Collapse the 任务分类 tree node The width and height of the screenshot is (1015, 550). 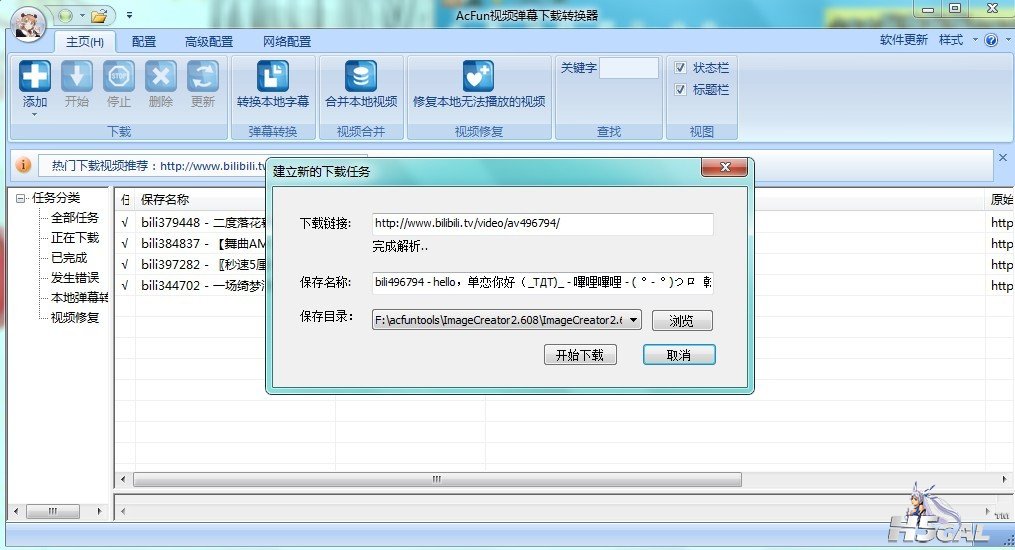[21, 199]
